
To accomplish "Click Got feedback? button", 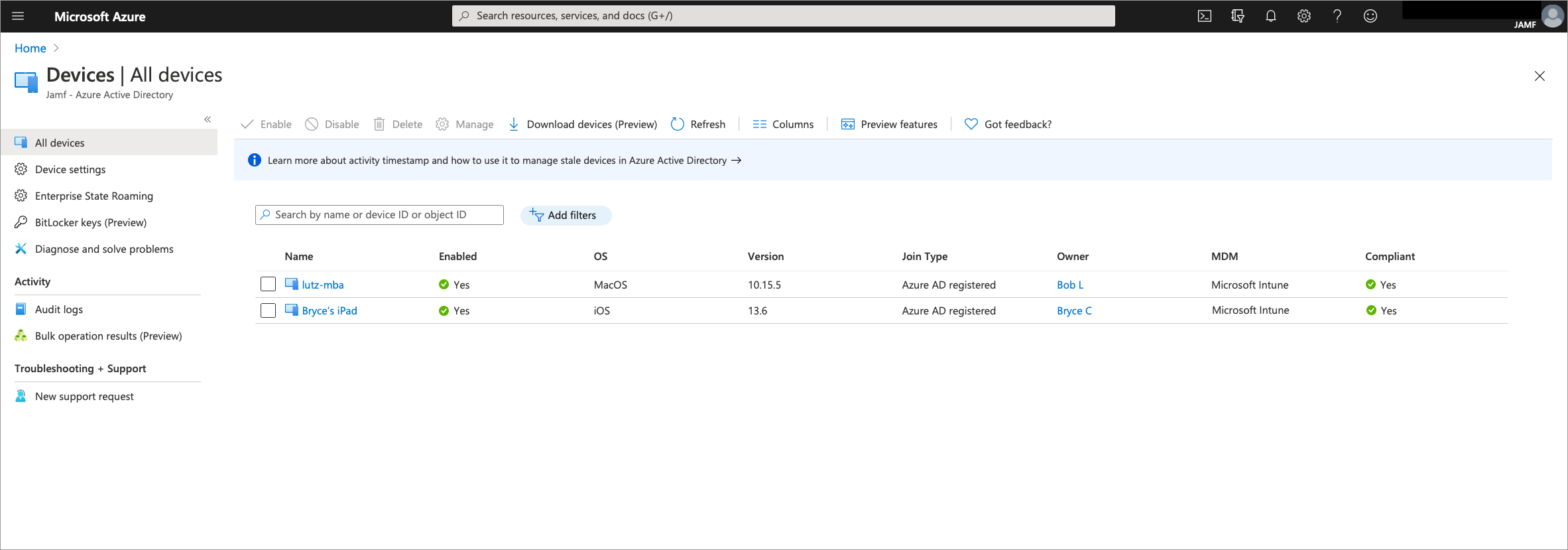I will point(1008,124).
